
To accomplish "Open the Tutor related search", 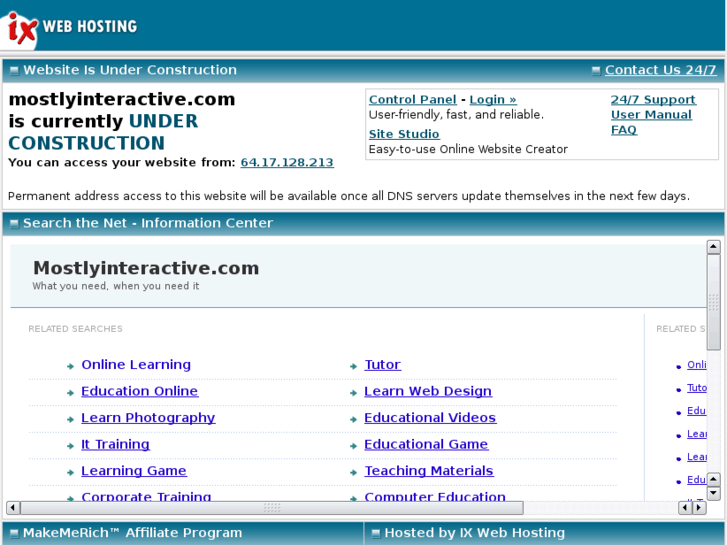I will click(x=383, y=365).
